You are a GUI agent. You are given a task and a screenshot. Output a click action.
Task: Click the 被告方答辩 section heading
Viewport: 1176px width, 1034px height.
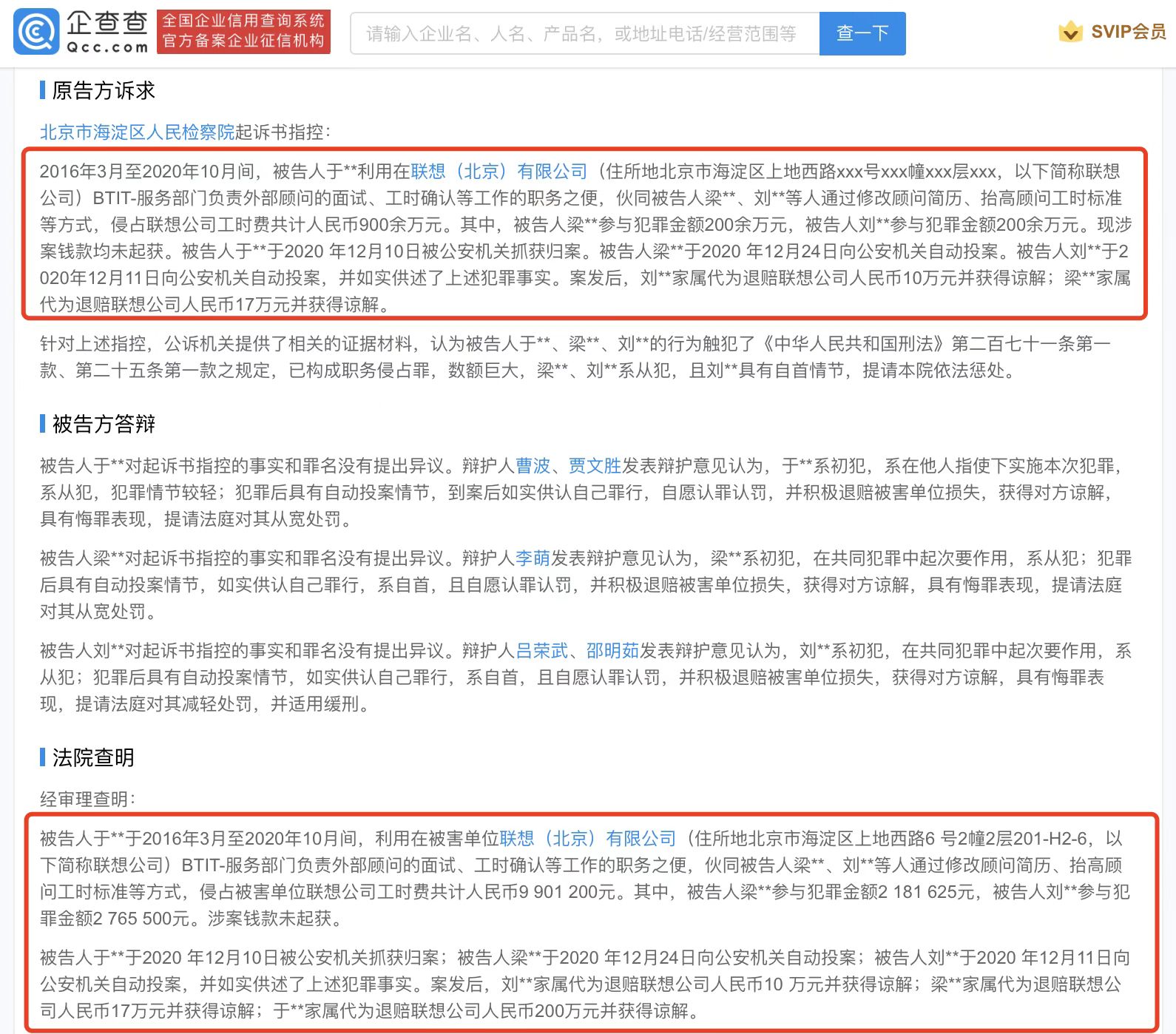pyautogui.click(x=104, y=424)
